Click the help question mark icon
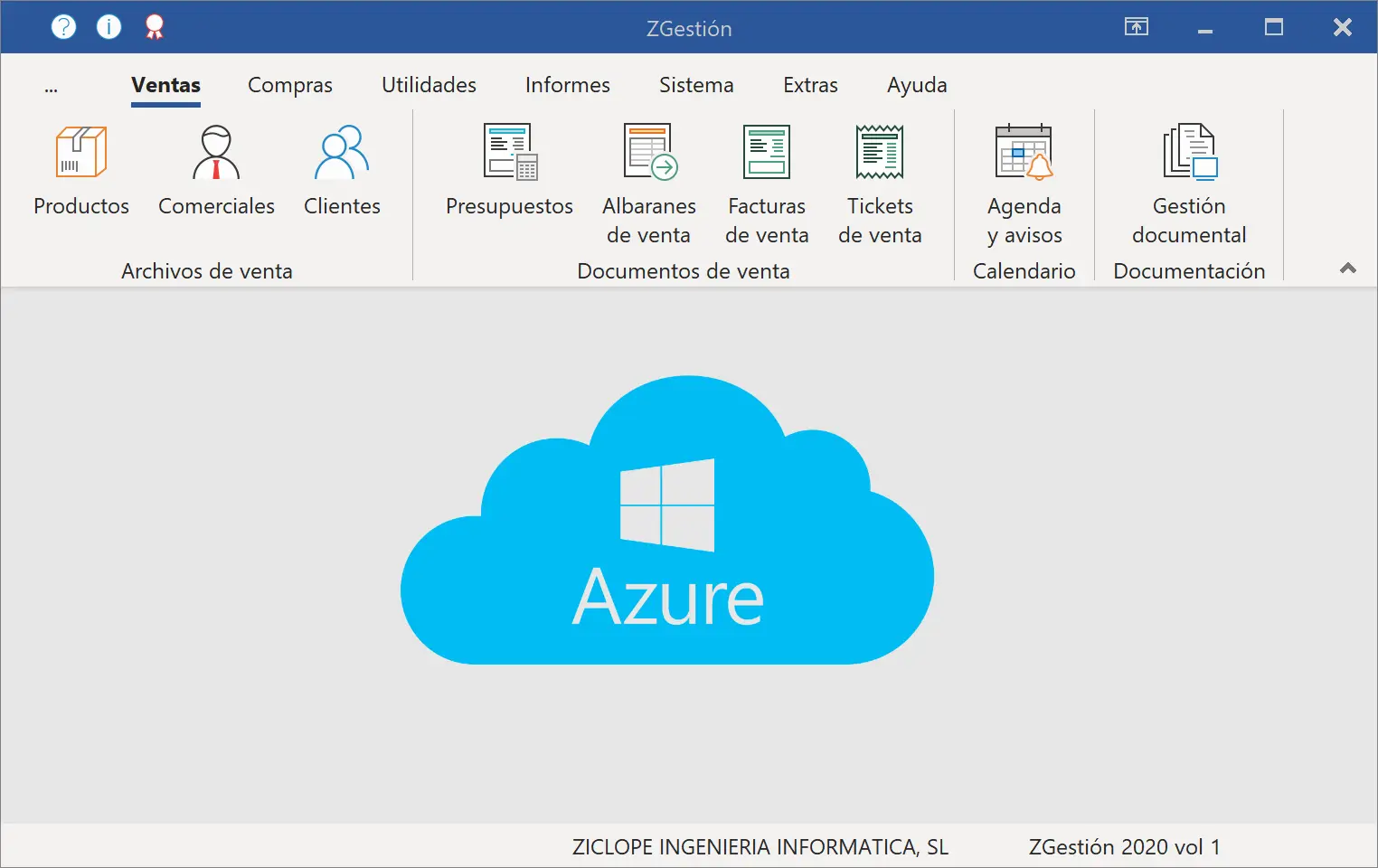Image resolution: width=1378 pixels, height=868 pixels. point(63,27)
